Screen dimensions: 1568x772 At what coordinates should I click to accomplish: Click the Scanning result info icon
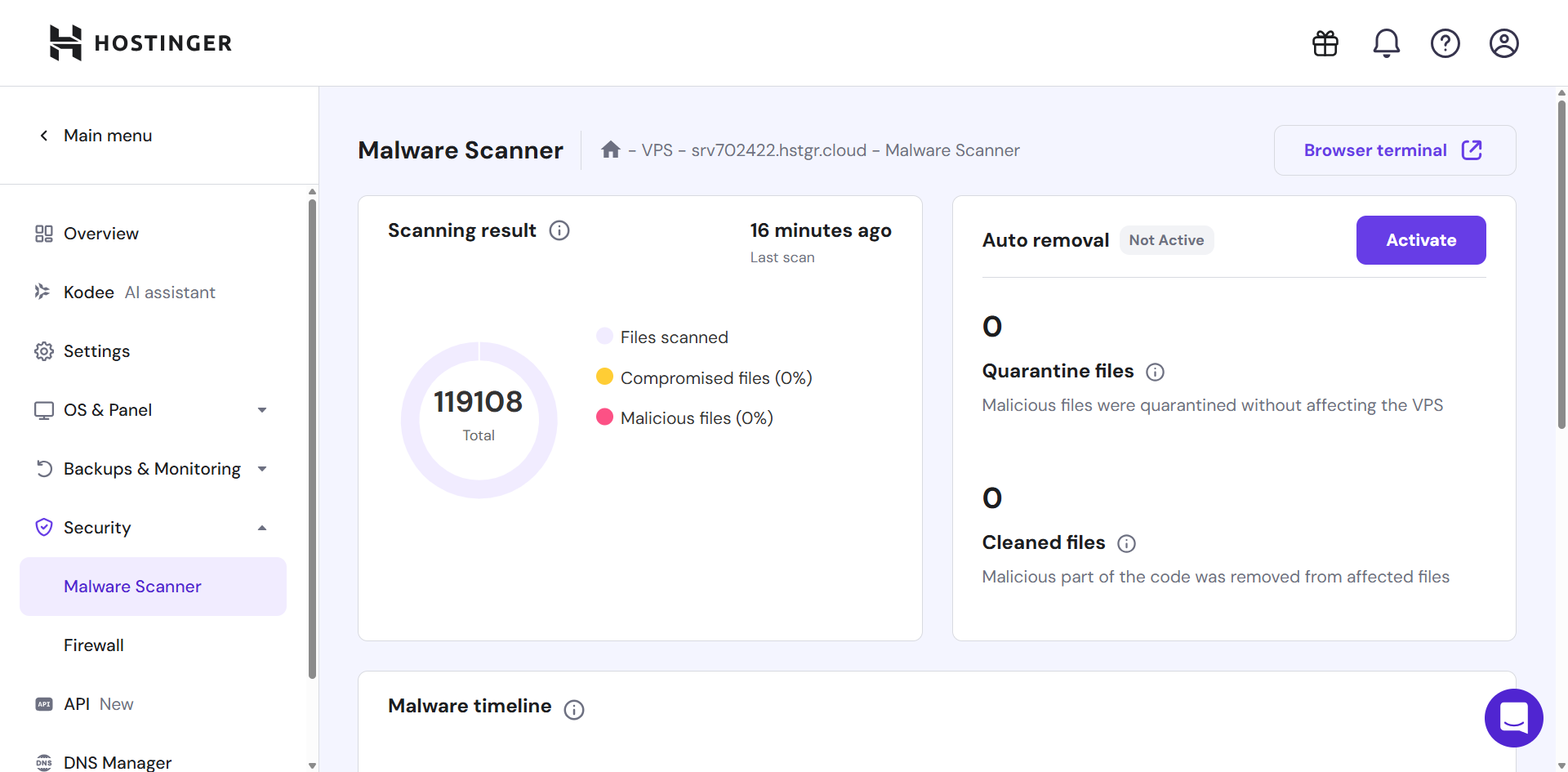559,230
